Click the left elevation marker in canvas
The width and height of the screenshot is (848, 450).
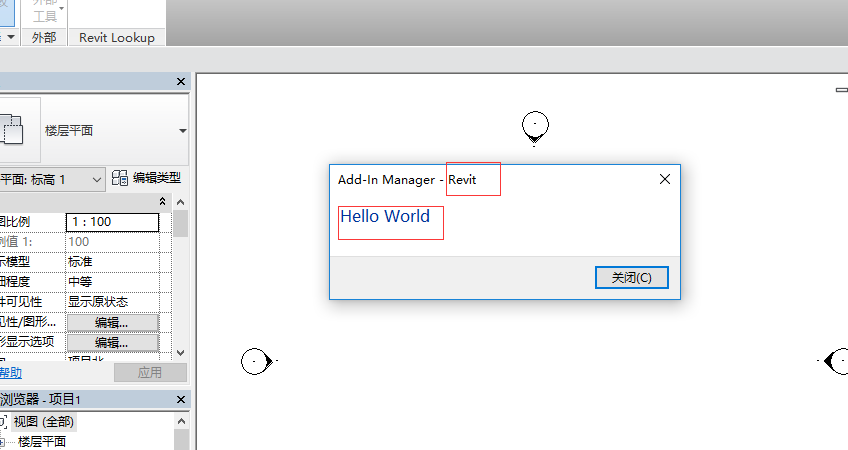point(257,361)
